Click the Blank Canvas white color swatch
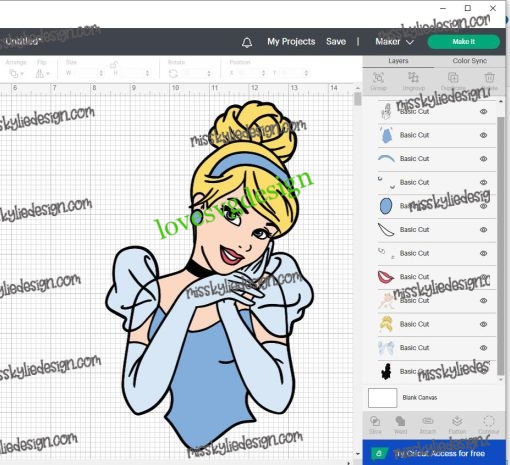 [x=382, y=398]
